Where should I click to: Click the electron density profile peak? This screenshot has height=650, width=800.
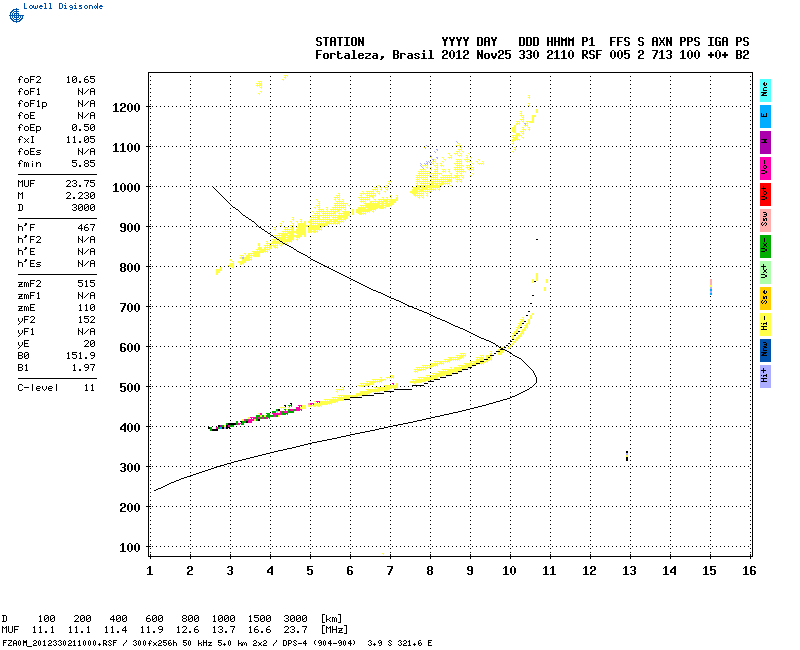point(536,380)
